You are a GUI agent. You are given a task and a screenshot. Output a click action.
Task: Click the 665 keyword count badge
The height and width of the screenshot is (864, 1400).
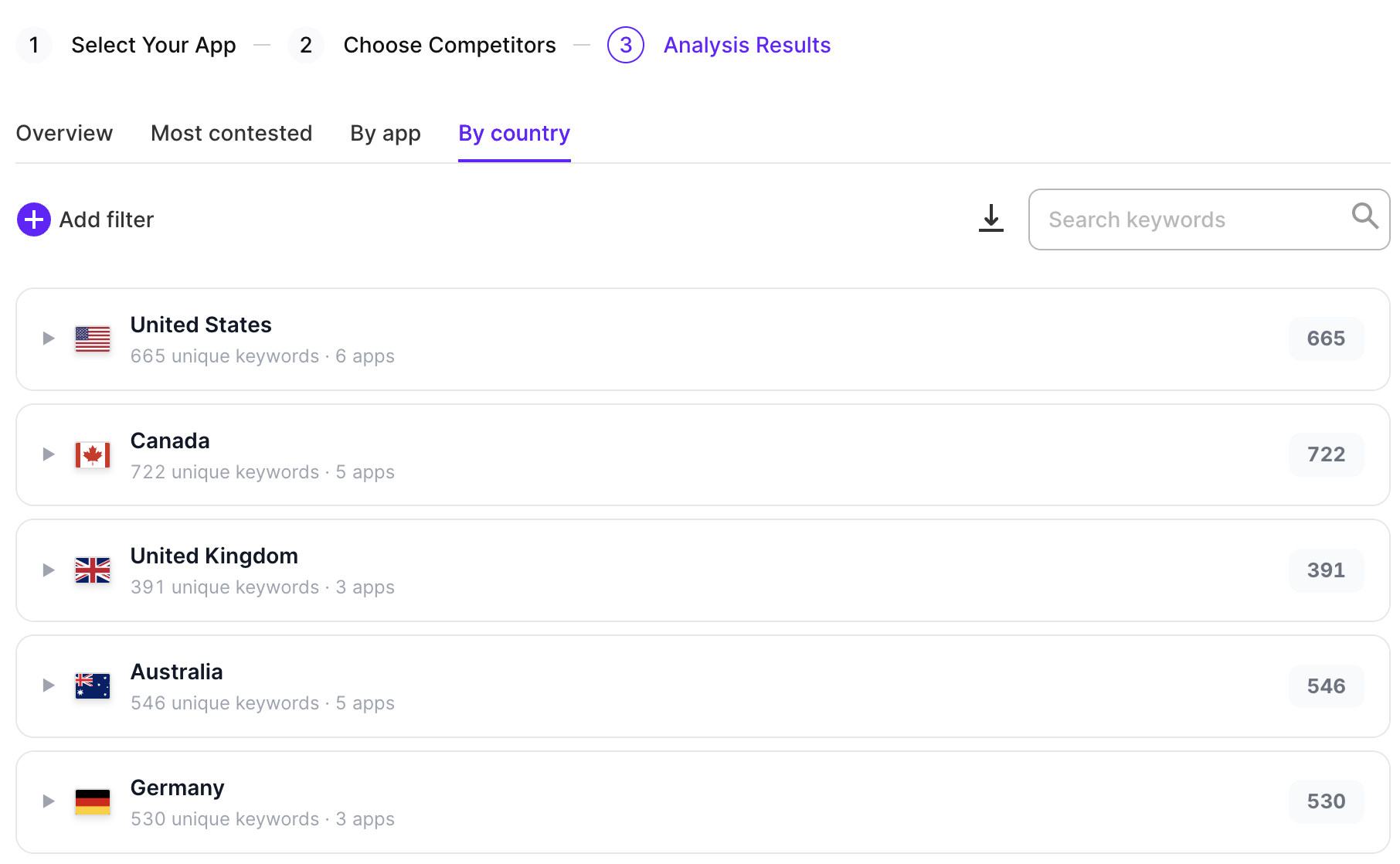(x=1326, y=338)
